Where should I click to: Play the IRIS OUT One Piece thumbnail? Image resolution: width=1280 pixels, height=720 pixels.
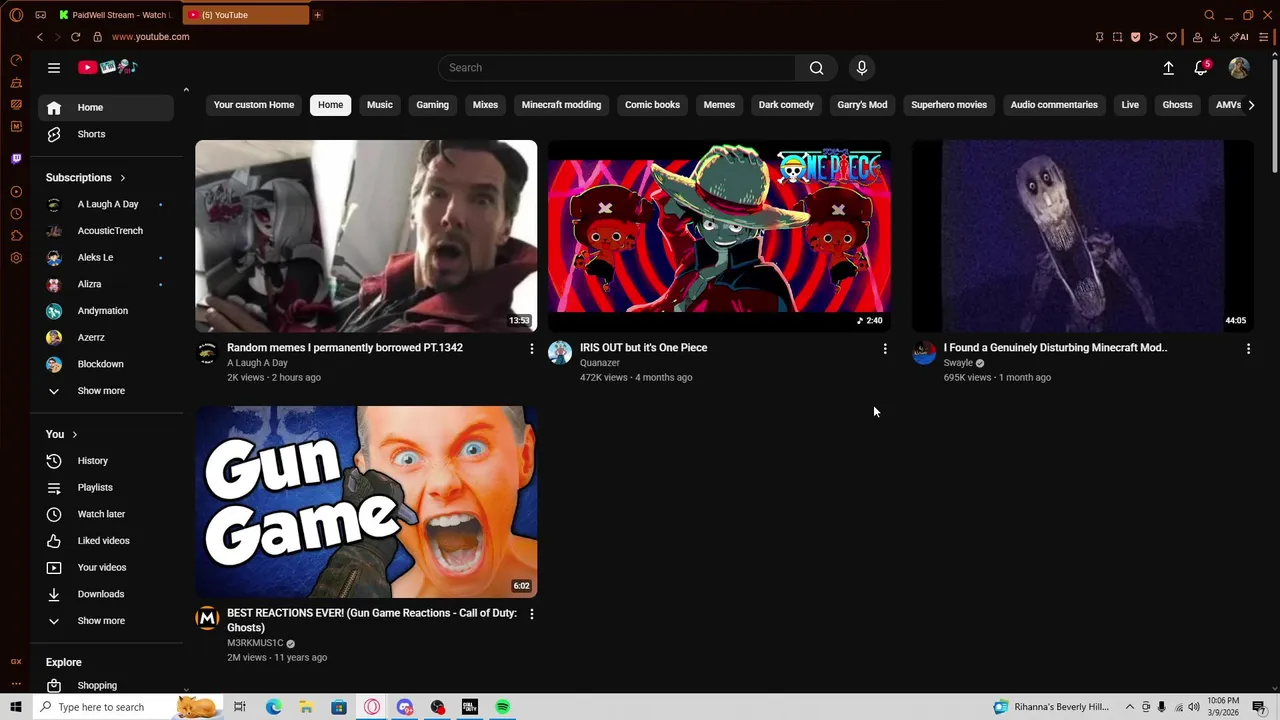click(719, 236)
